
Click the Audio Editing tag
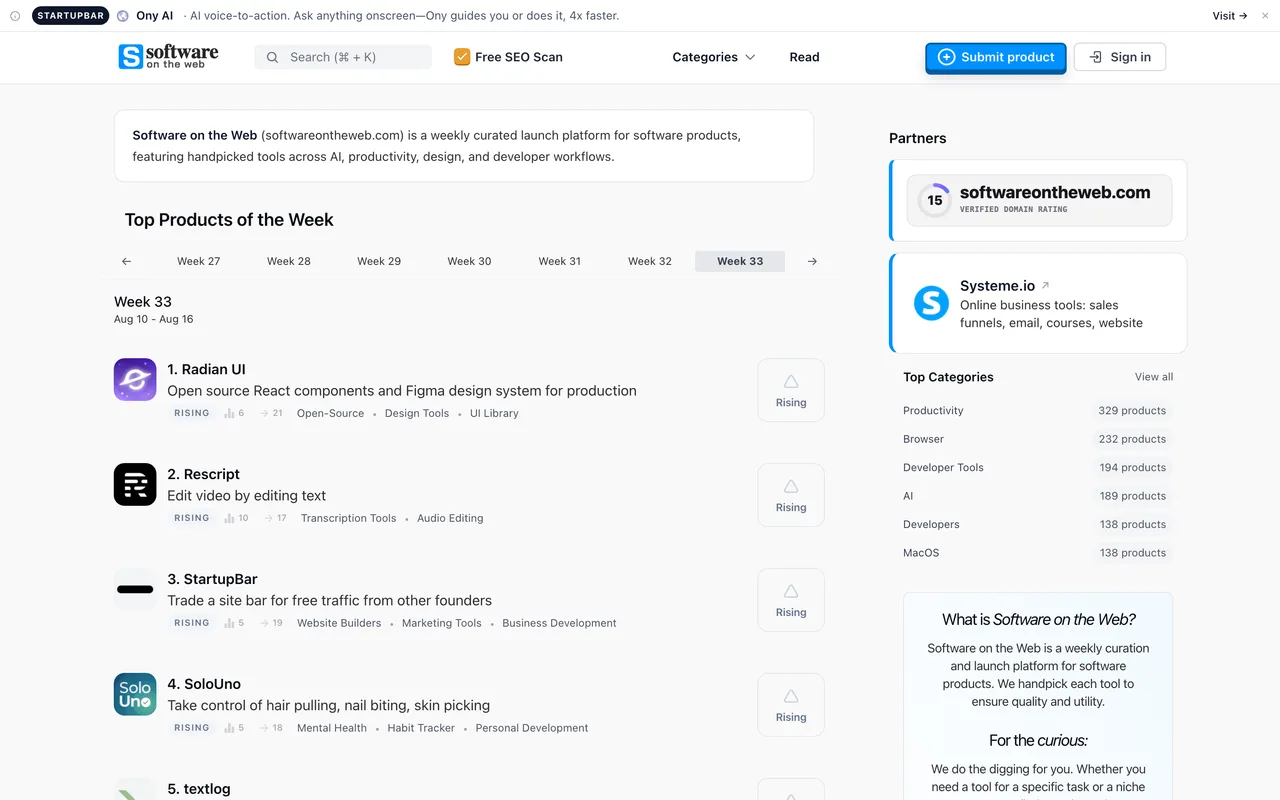click(450, 518)
